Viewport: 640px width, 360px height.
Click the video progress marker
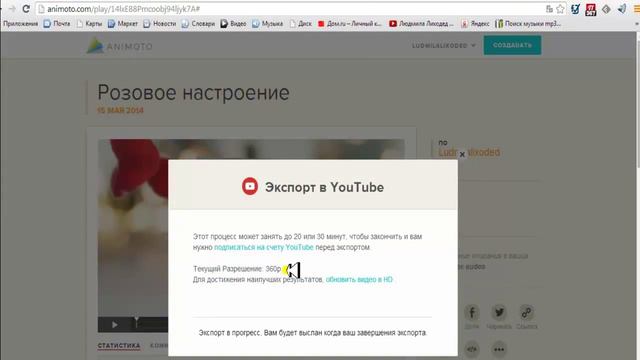pos(136,322)
